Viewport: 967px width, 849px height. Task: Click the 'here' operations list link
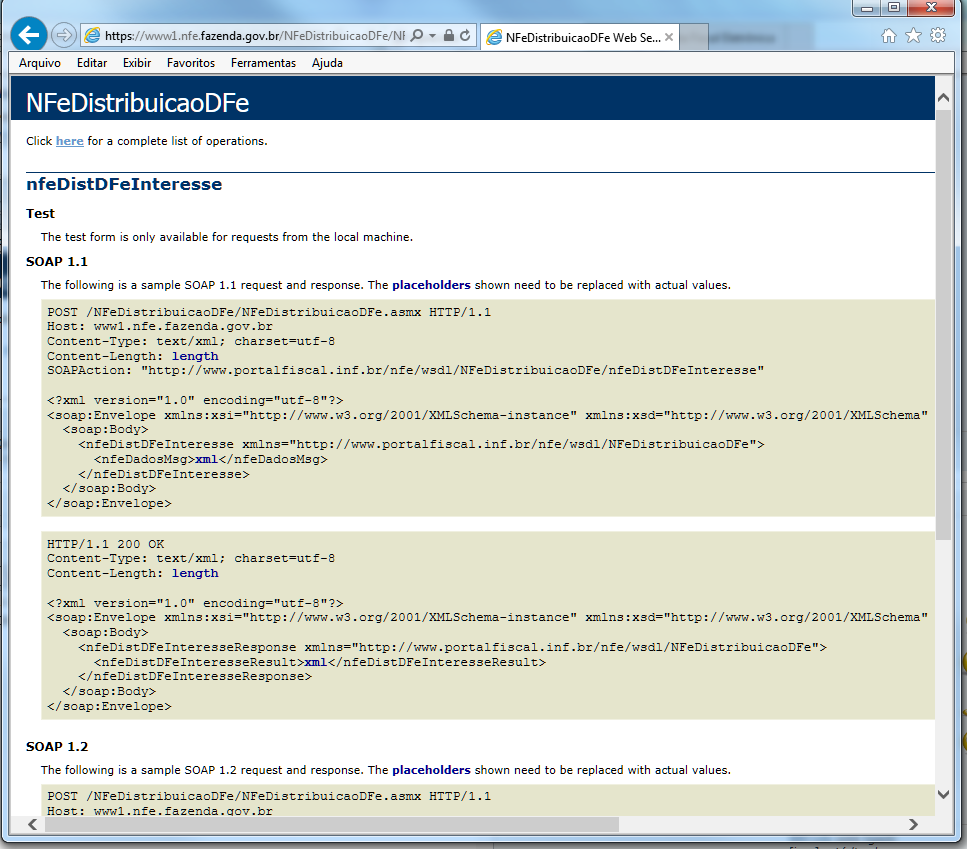click(x=70, y=141)
